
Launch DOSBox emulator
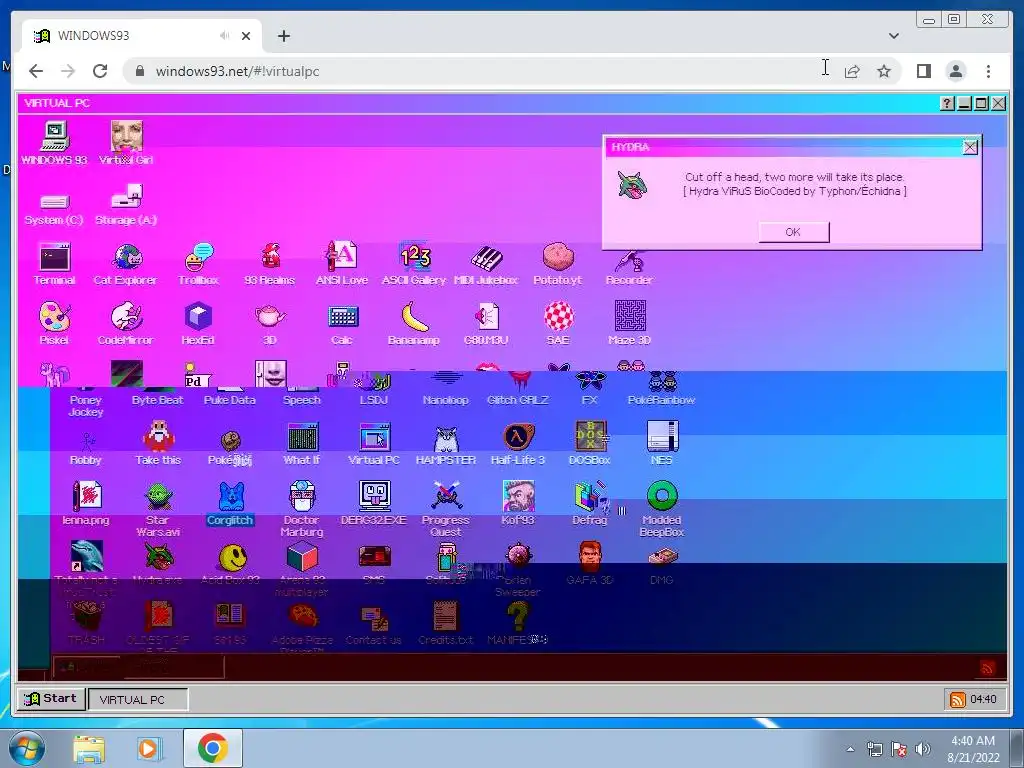(590, 436)
